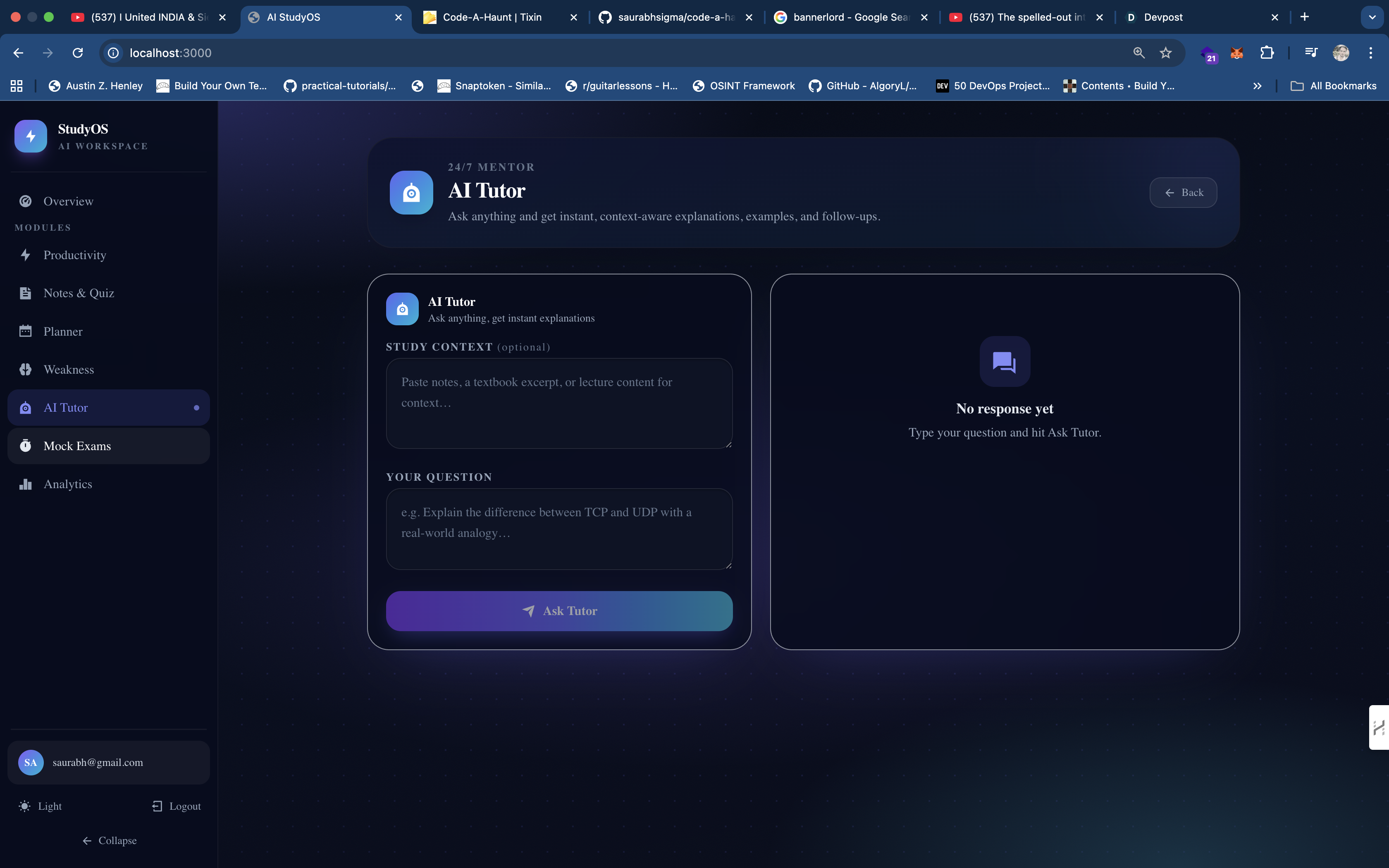
Task: Select the Productivity bolt icon
Action: [25, 255]
